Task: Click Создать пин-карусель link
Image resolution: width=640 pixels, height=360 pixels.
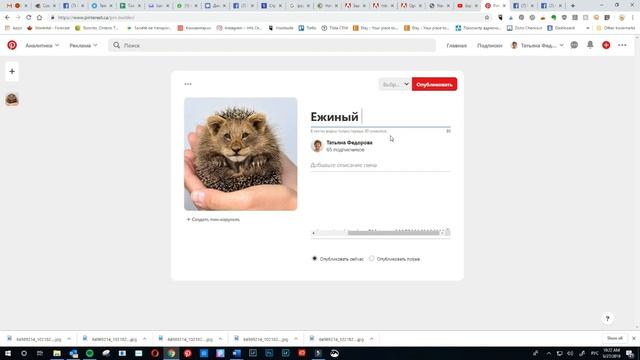Action: 213,220
